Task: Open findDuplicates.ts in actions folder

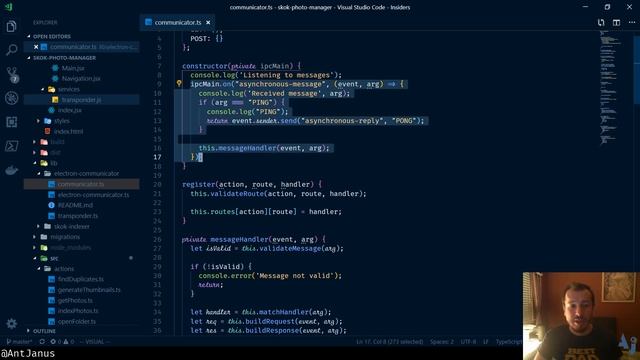Action: pyautogui.click(x=80, y=279)
